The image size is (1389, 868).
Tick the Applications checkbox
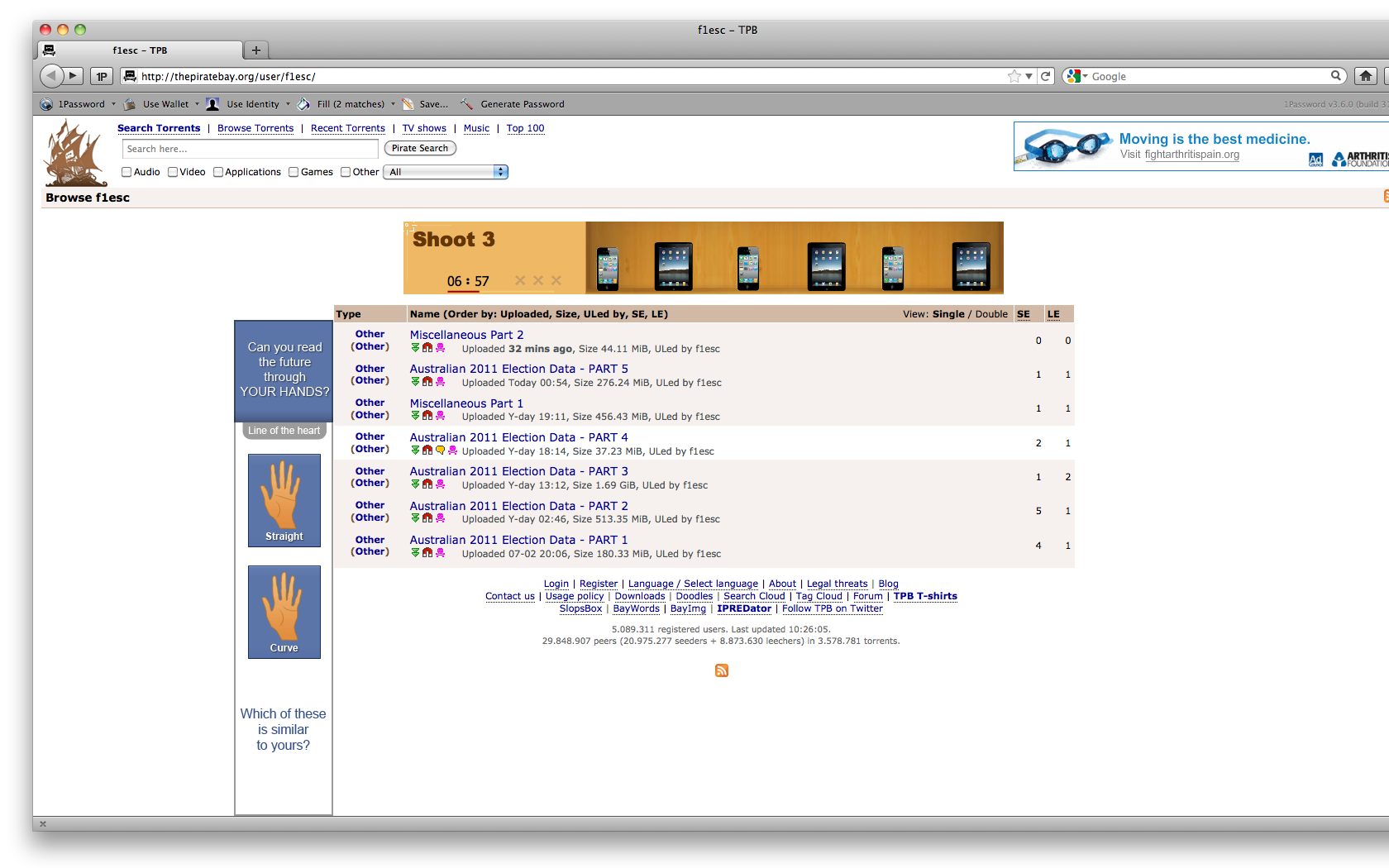(x=218, y=172)
